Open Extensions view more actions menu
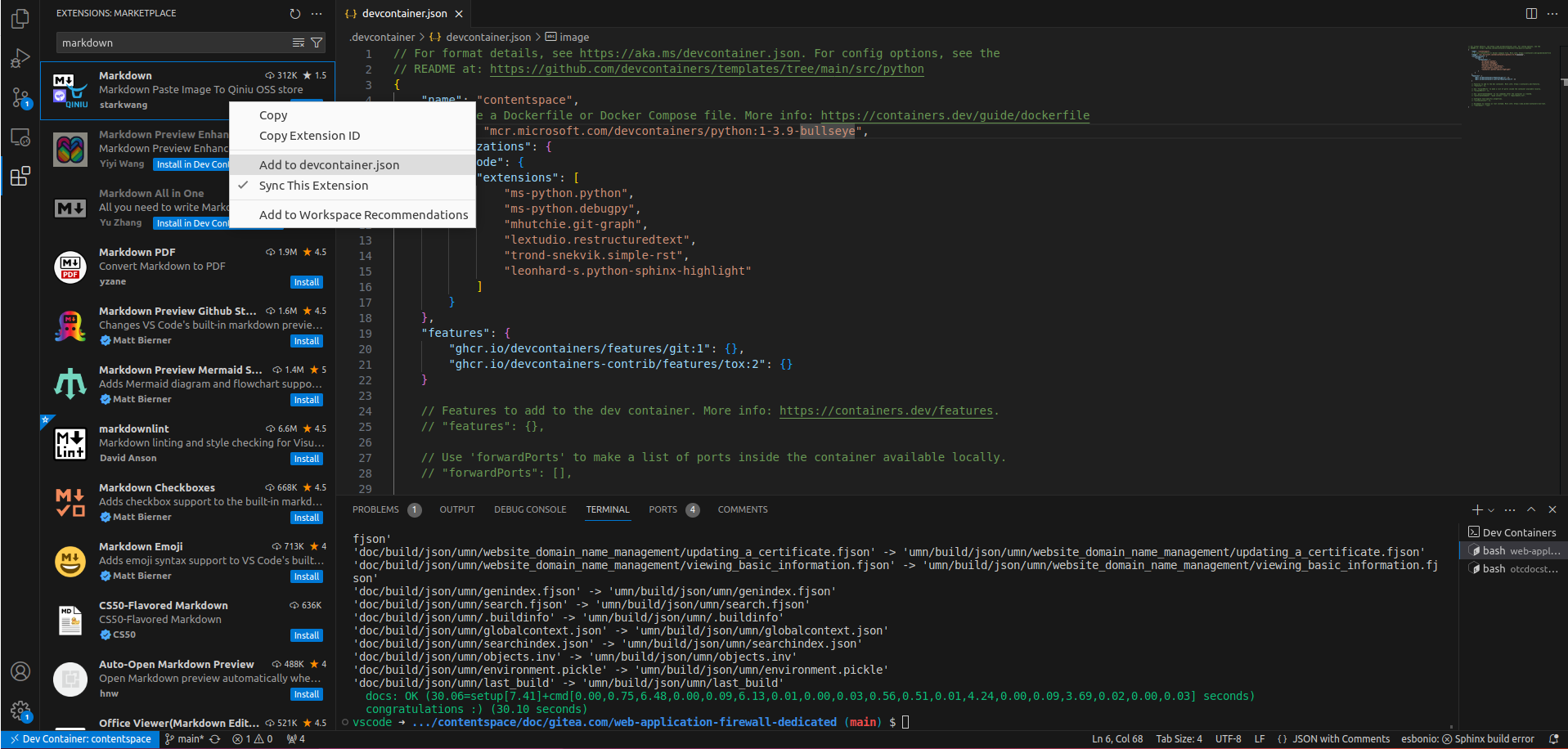The width and height of the screenshot is (1568, 749). (x=317, y=13)
